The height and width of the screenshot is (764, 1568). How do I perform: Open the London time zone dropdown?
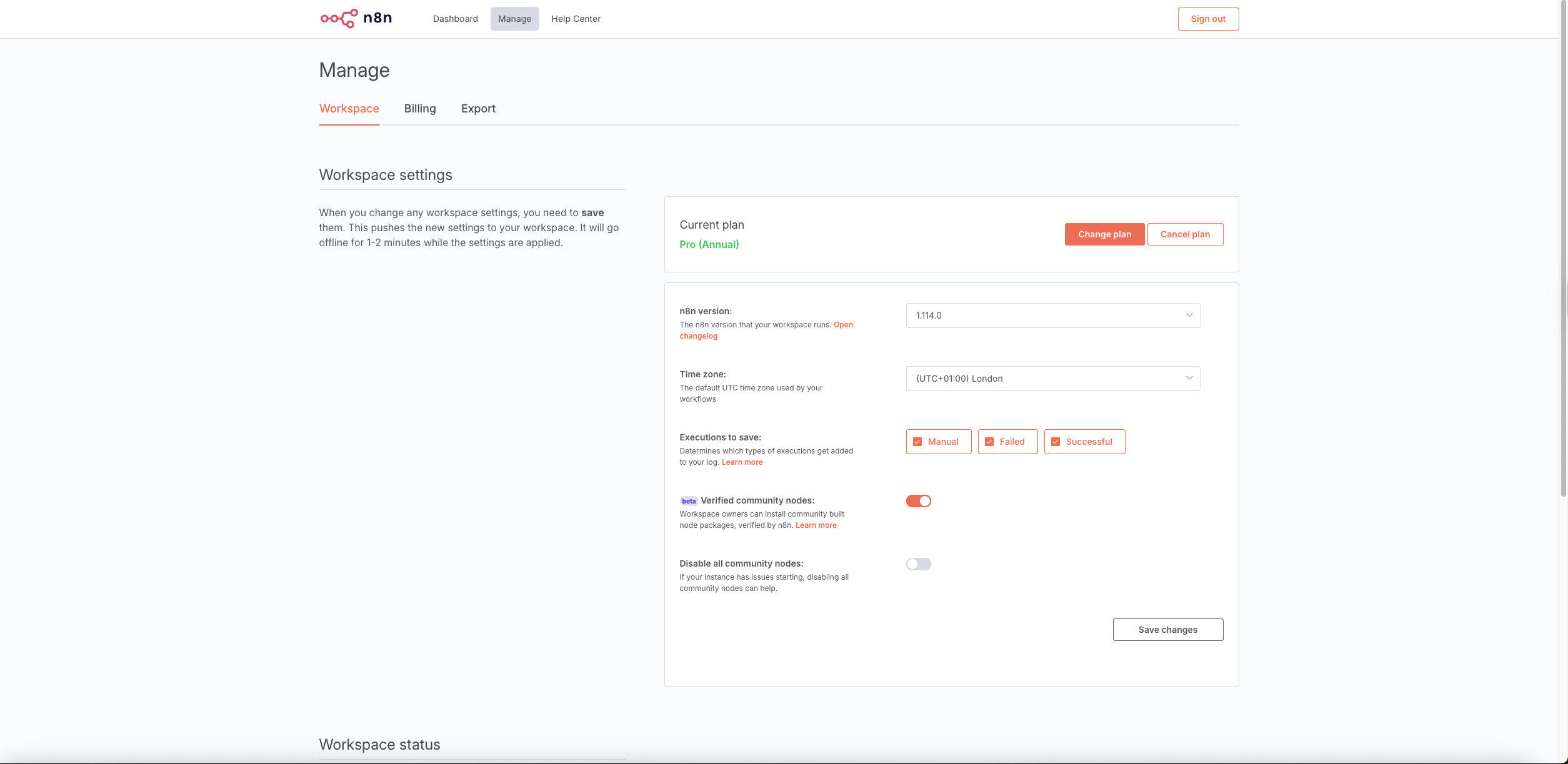pyautogui.click(x=1052, y=379)
